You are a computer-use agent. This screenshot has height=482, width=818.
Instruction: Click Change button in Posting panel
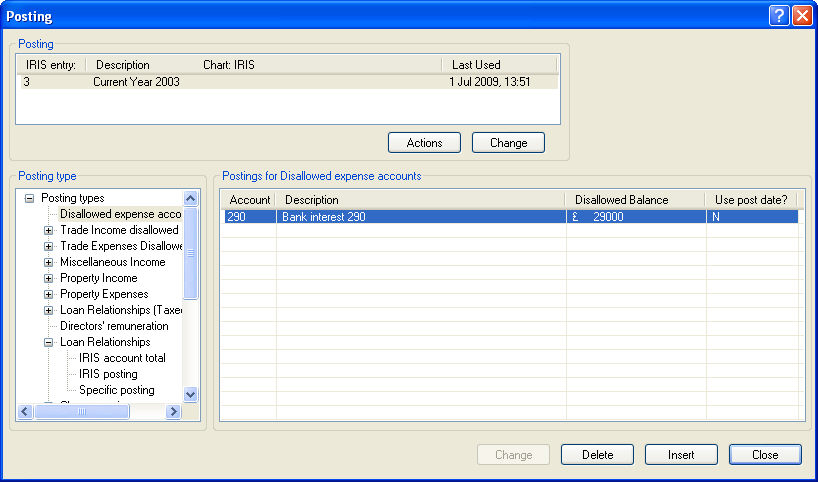coord(508,143)
